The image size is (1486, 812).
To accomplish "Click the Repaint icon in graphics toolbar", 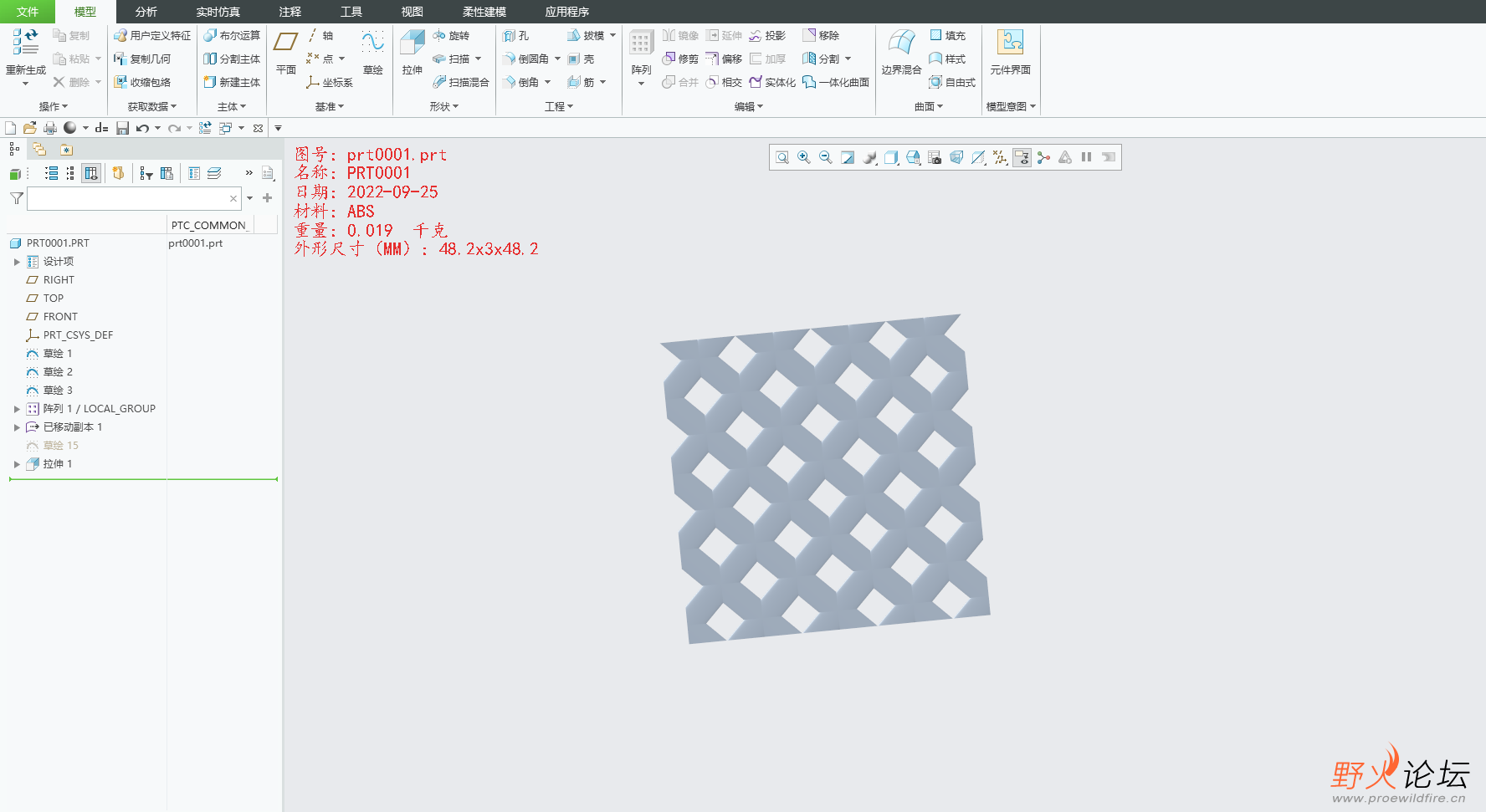I will [x=848, y=157].
